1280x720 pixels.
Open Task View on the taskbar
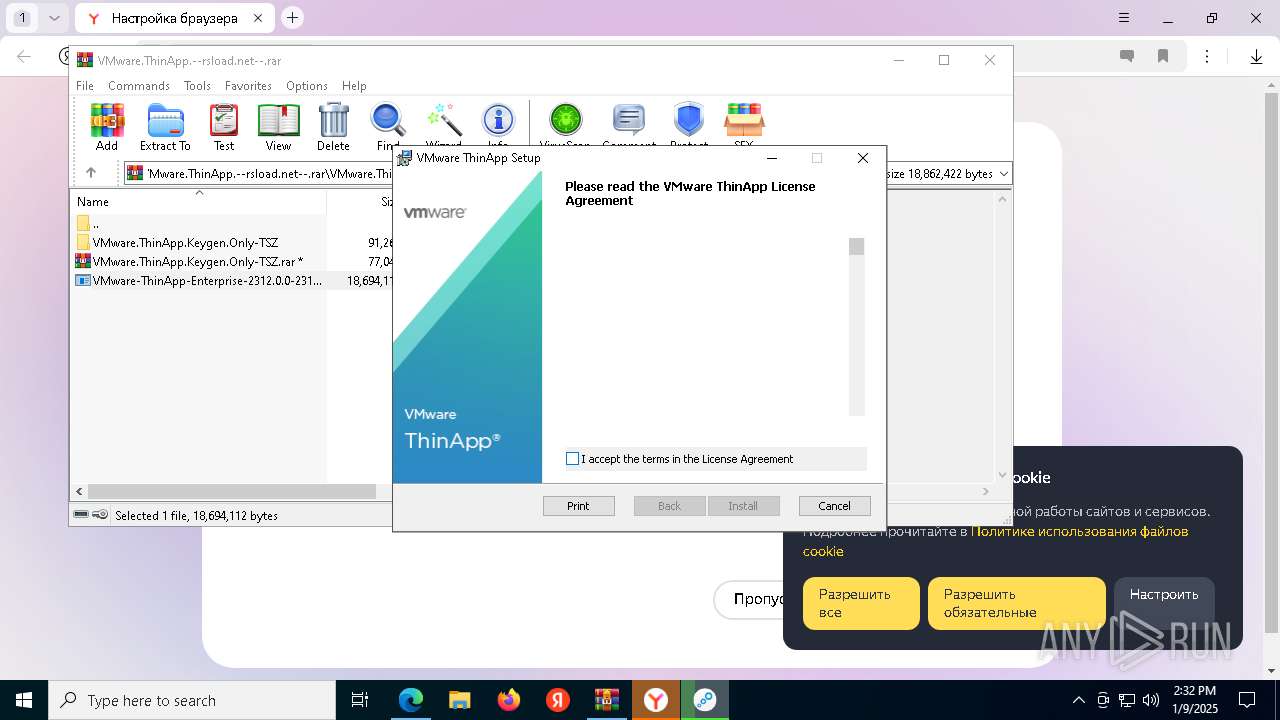pyautogui.click(x=361, y=700)
